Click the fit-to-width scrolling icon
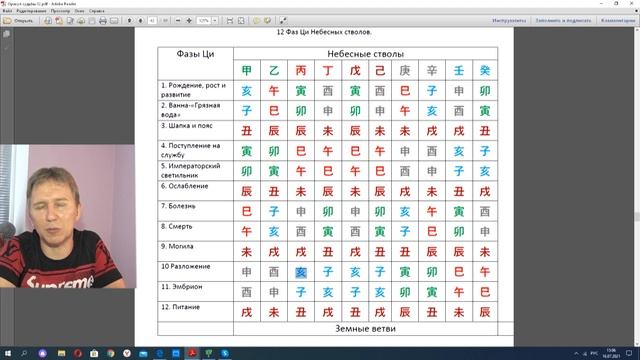The width and height of the screenshot is (640, 360). tap(230, 20)
